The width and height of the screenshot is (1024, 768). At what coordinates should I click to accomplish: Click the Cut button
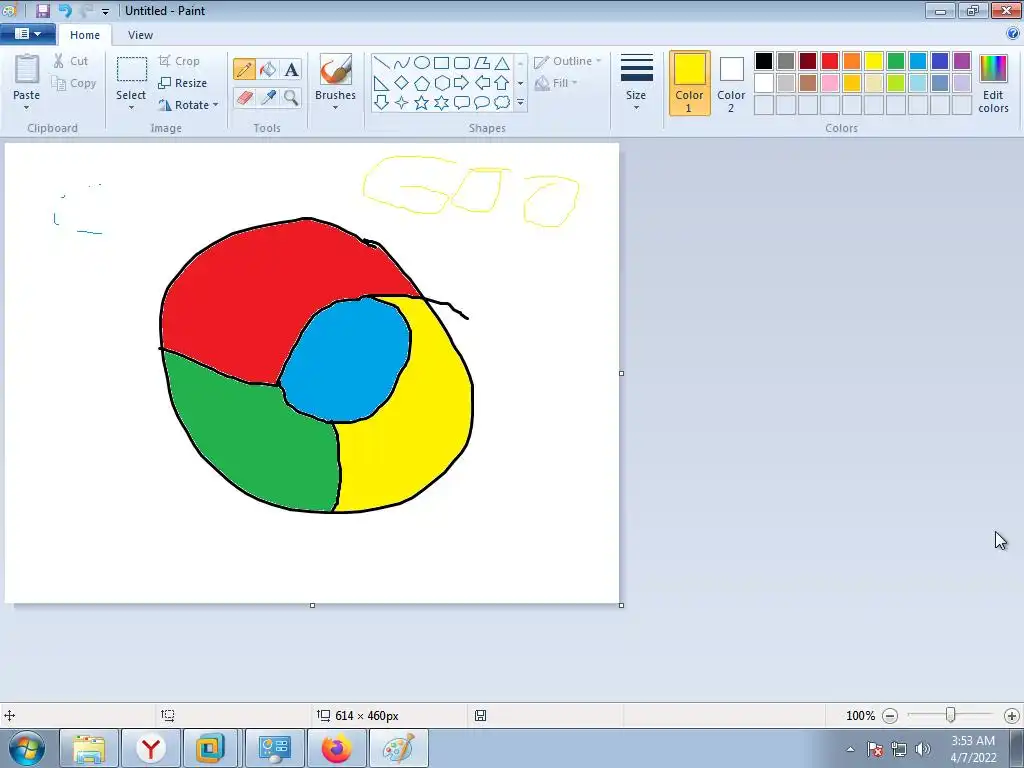[x=71, y=61]
